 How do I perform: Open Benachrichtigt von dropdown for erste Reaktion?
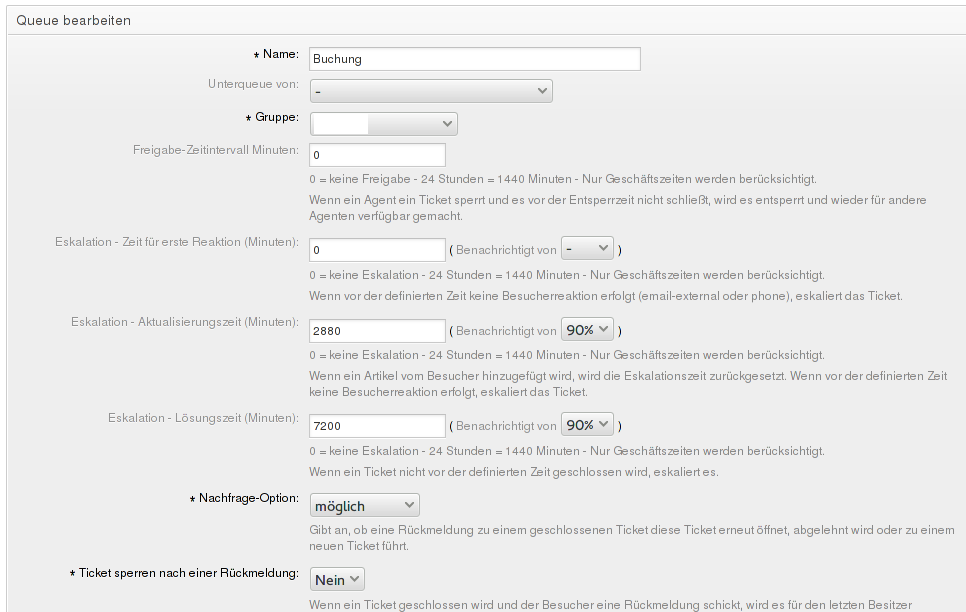click(x=587, y=248)
